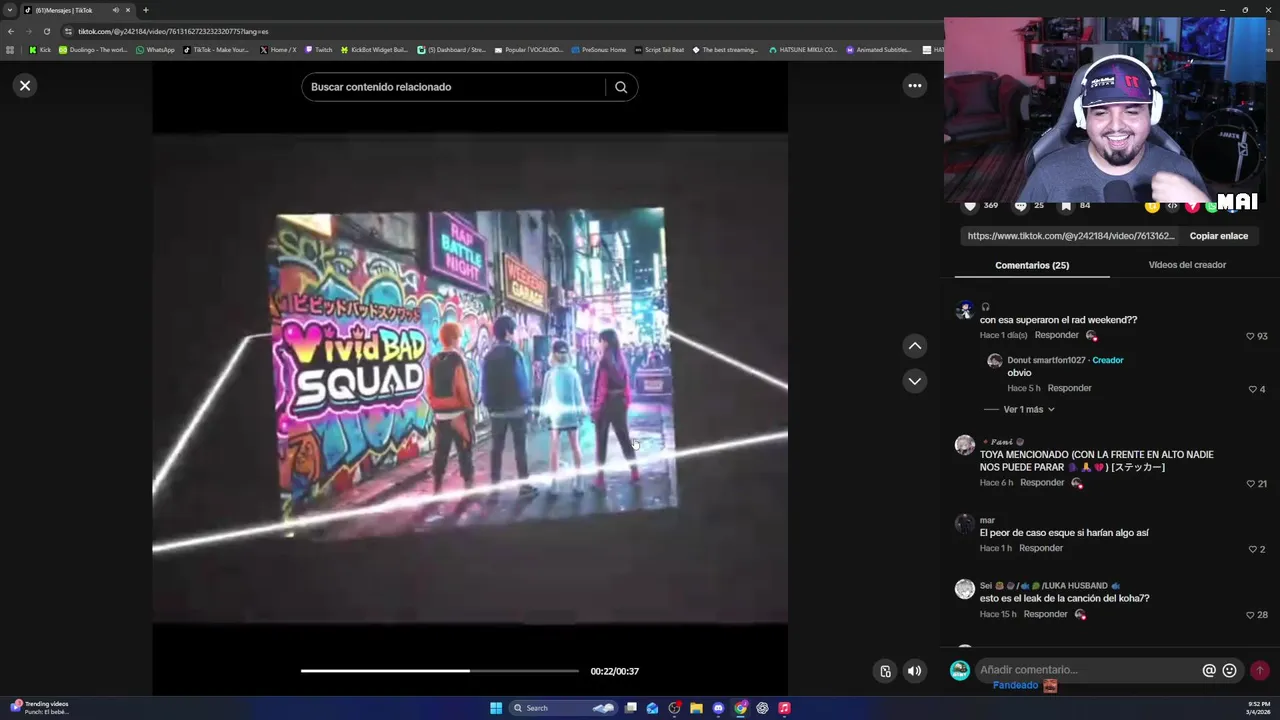The width and height of the screenshot is (1280, 720).
Task: Close the TikTok video viewer with X
Action: pos(25,85)
